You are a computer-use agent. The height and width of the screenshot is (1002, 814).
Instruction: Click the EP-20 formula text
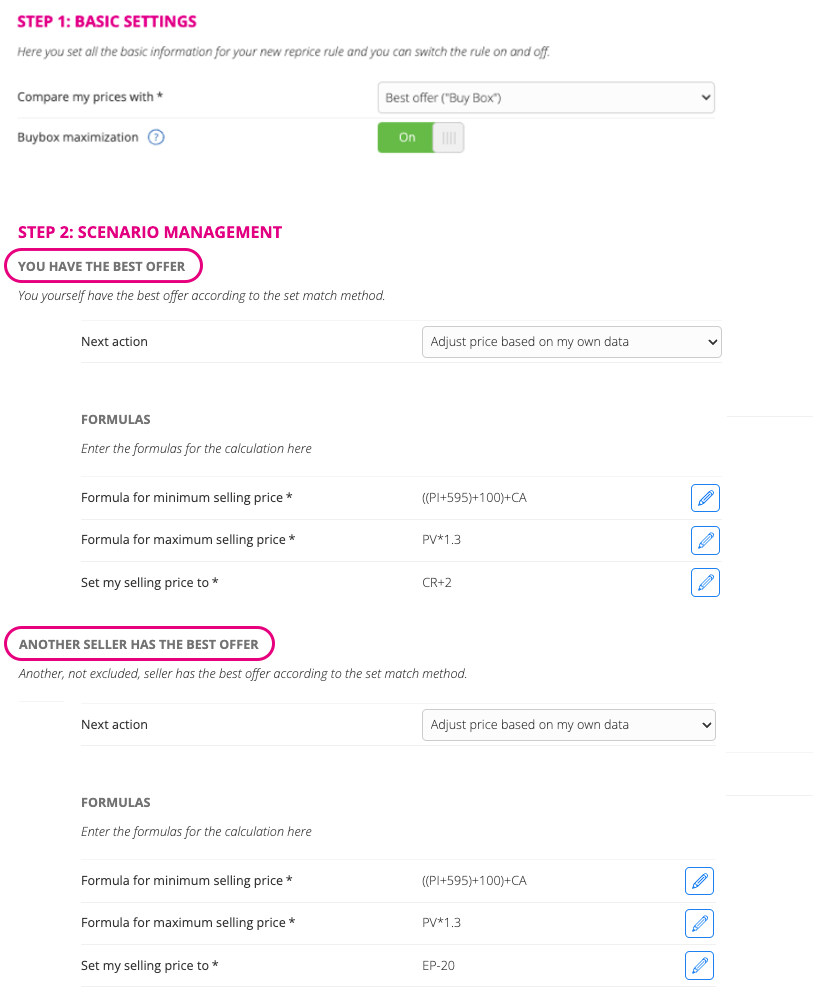[438, 966]
